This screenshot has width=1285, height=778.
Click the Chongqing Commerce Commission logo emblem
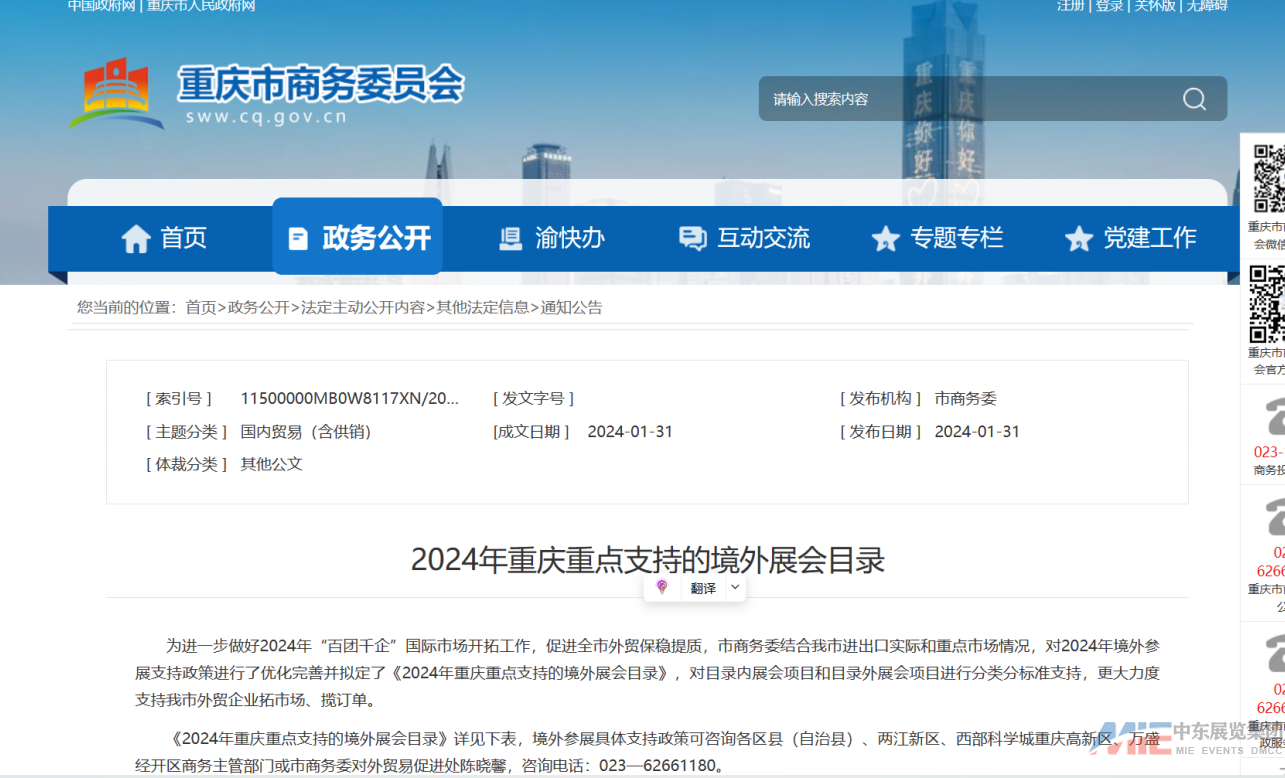point(115,94)
